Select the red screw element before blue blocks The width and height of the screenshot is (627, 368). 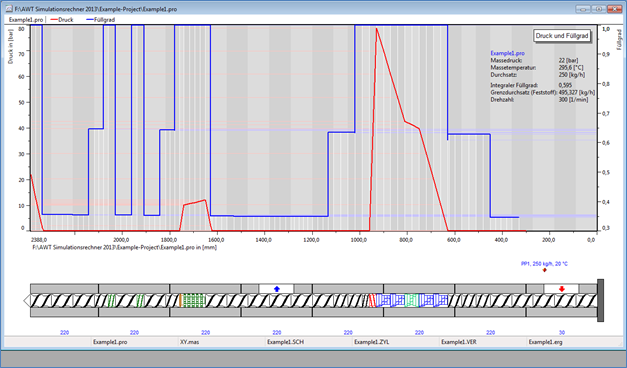click(372, 300)
